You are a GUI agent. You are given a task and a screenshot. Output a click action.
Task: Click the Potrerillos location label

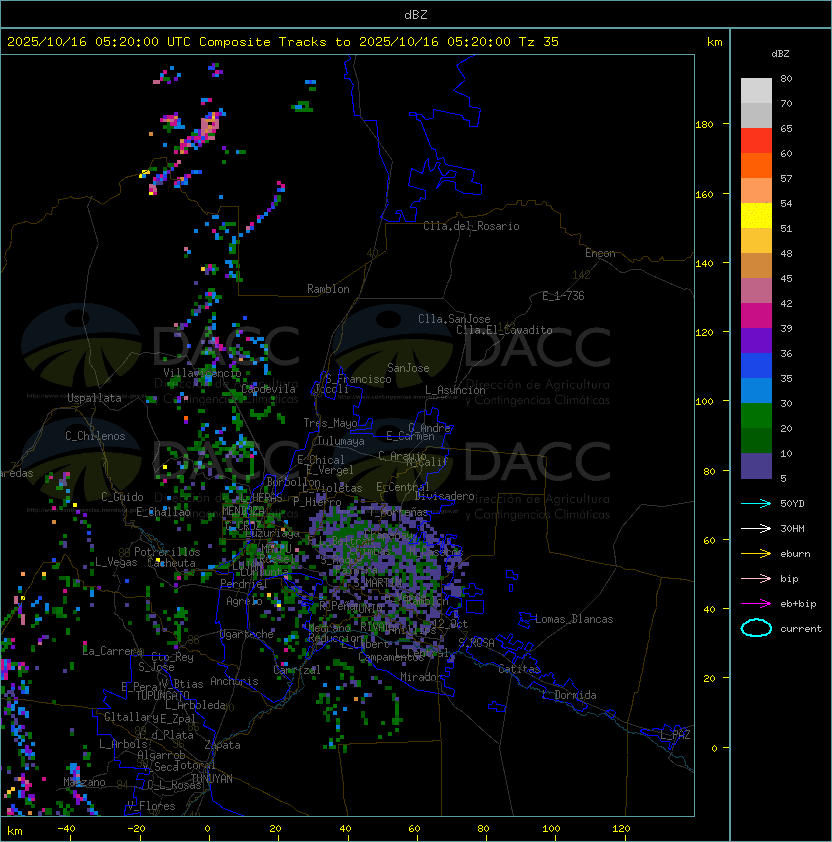click(x=167, y=552)
